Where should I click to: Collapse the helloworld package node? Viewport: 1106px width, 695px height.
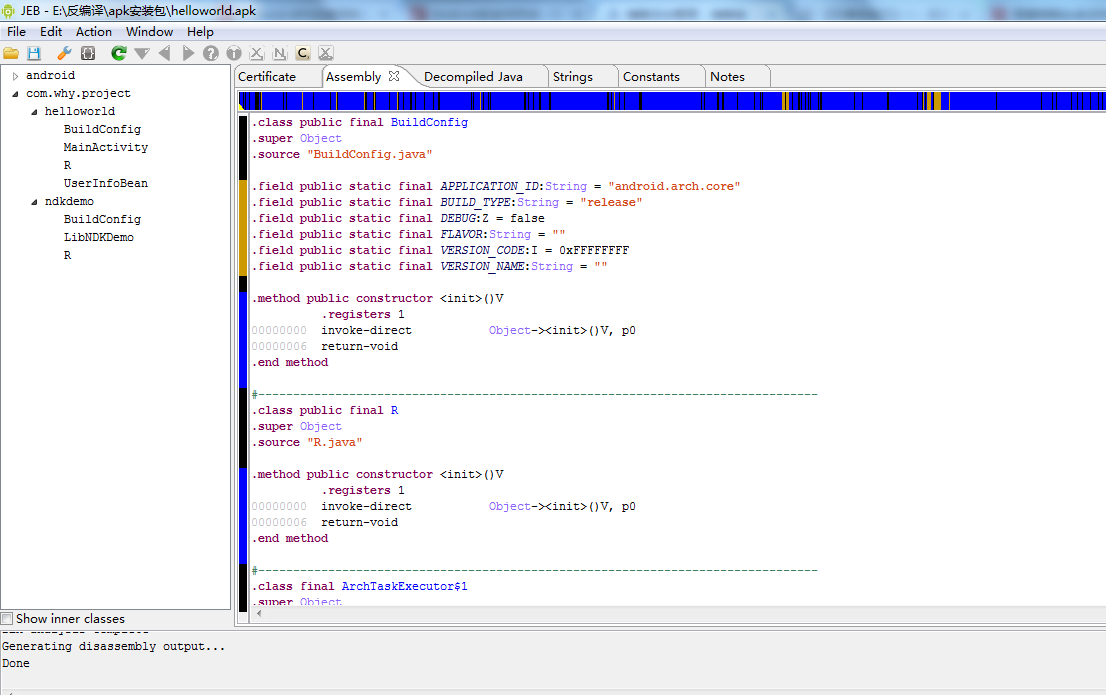tap(34, 111)
